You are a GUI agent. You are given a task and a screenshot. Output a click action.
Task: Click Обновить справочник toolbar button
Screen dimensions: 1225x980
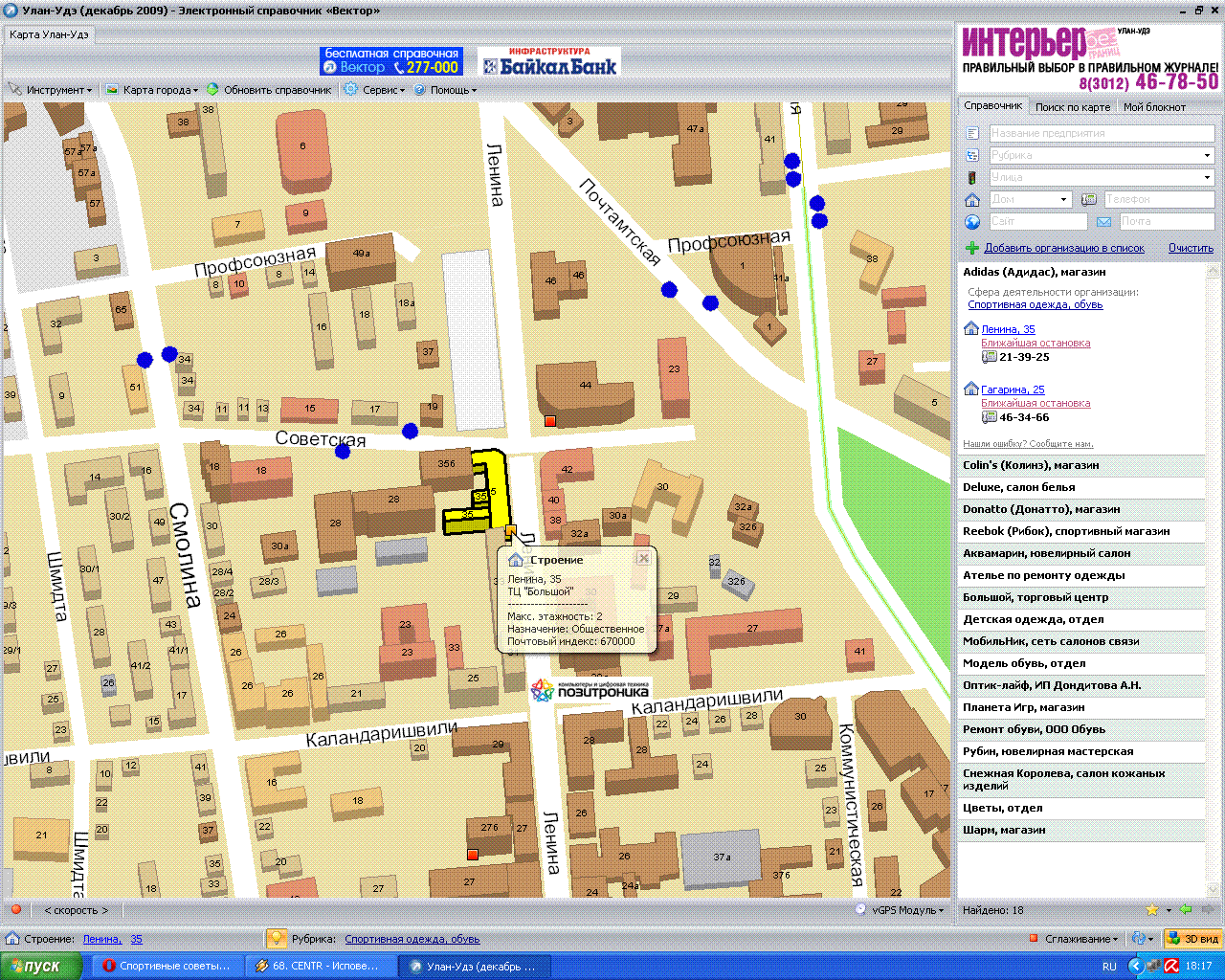tap(269, 90)
